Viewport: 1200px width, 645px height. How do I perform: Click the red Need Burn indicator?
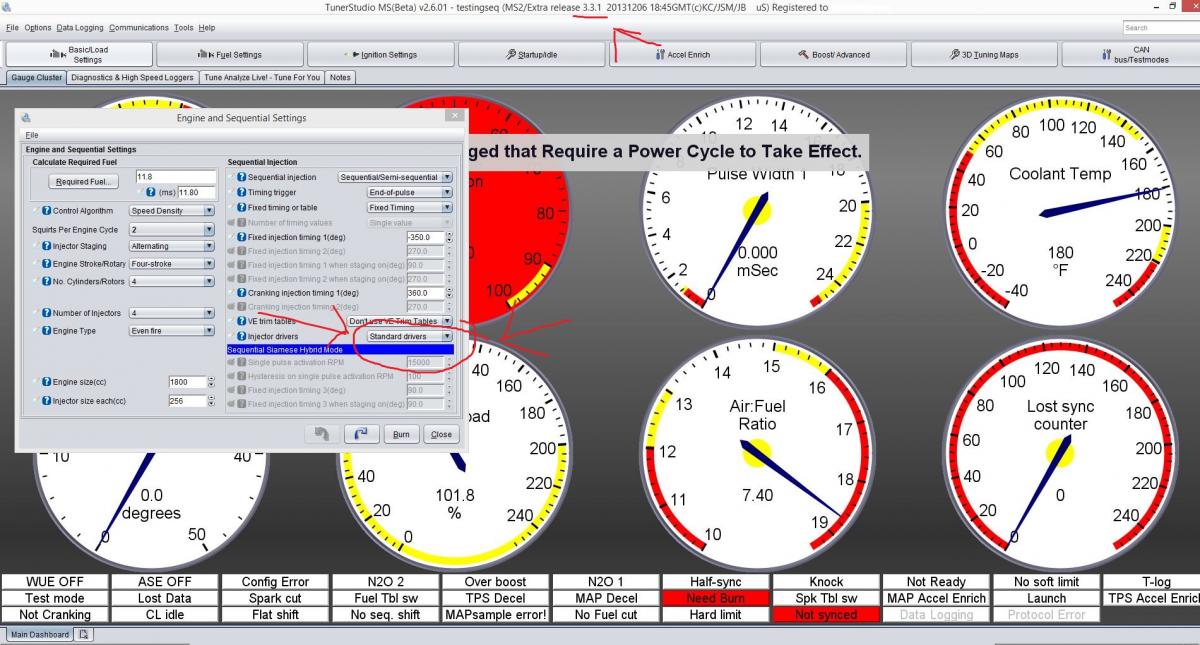(x=716, y=598)
